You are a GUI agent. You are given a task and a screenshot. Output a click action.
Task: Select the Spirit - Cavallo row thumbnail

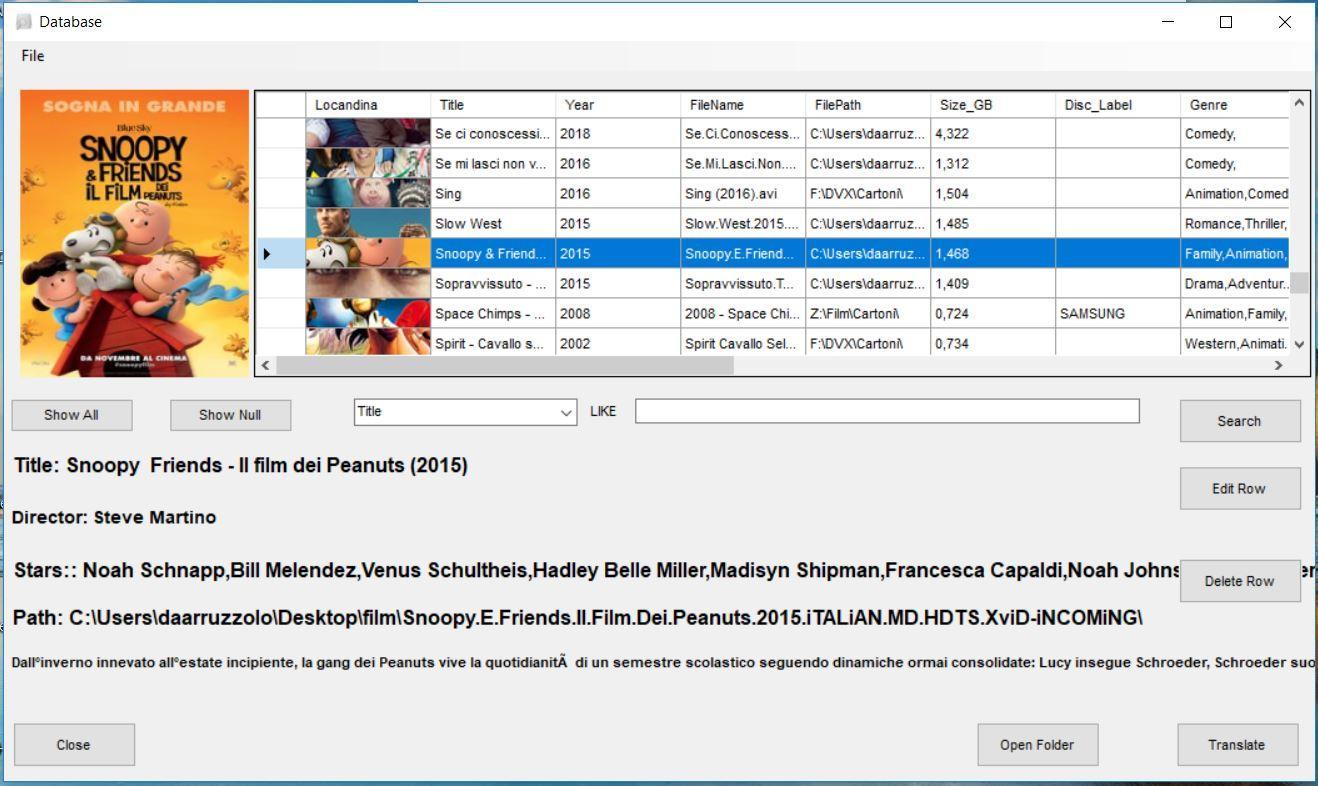coord(368,342)
